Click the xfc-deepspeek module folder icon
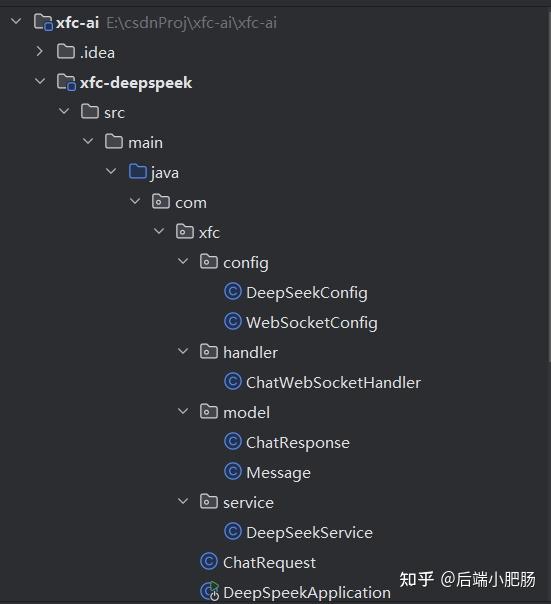The height and width of the screenshot is (604, 551). (66, 82)
